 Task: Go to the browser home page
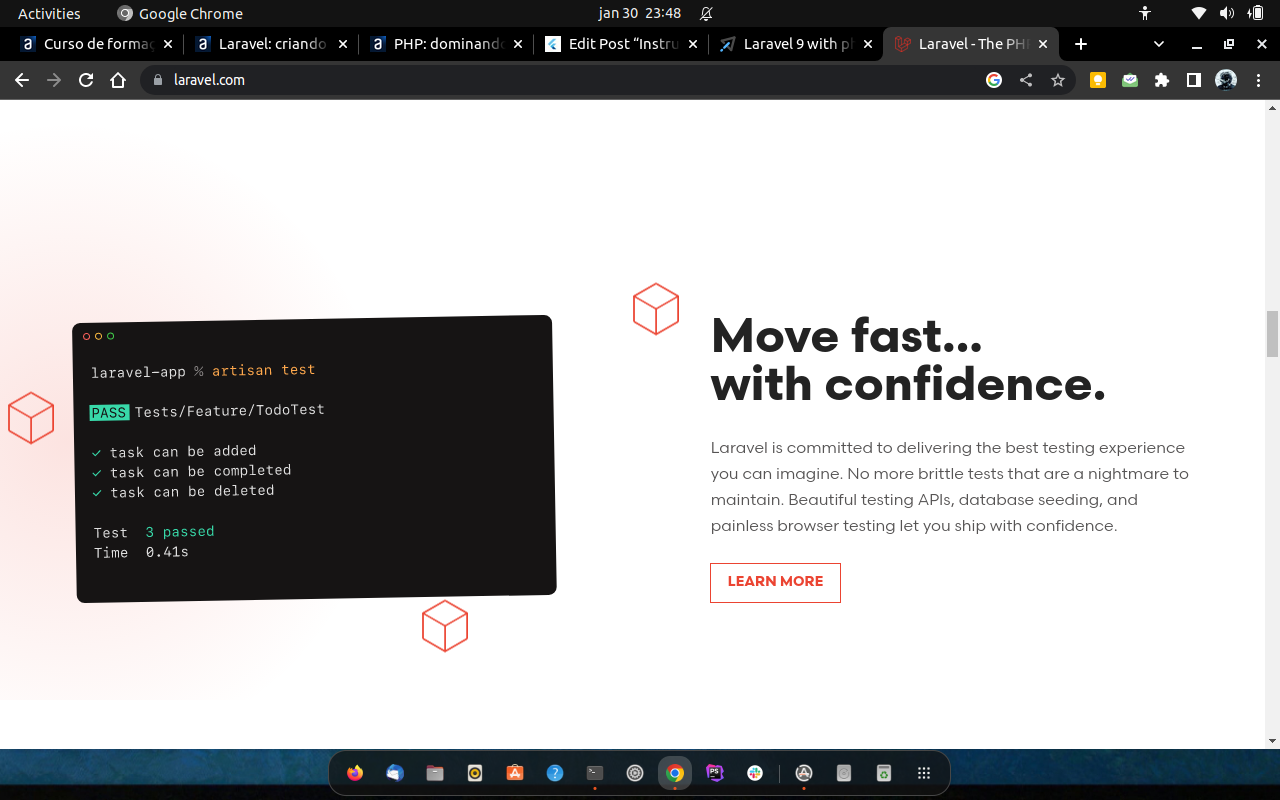[118, 80]
